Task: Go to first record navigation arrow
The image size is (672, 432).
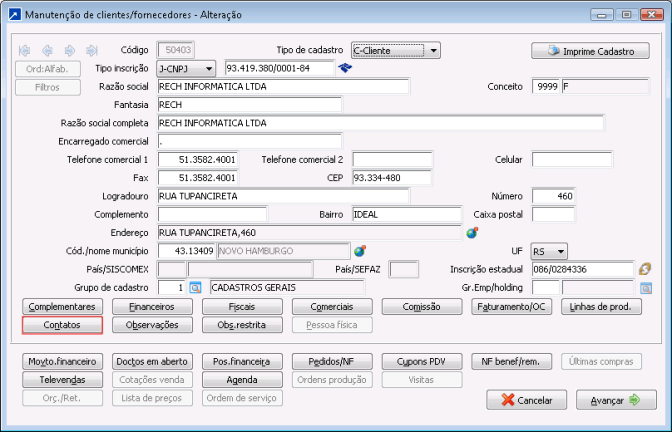Action: click(24, 51)
